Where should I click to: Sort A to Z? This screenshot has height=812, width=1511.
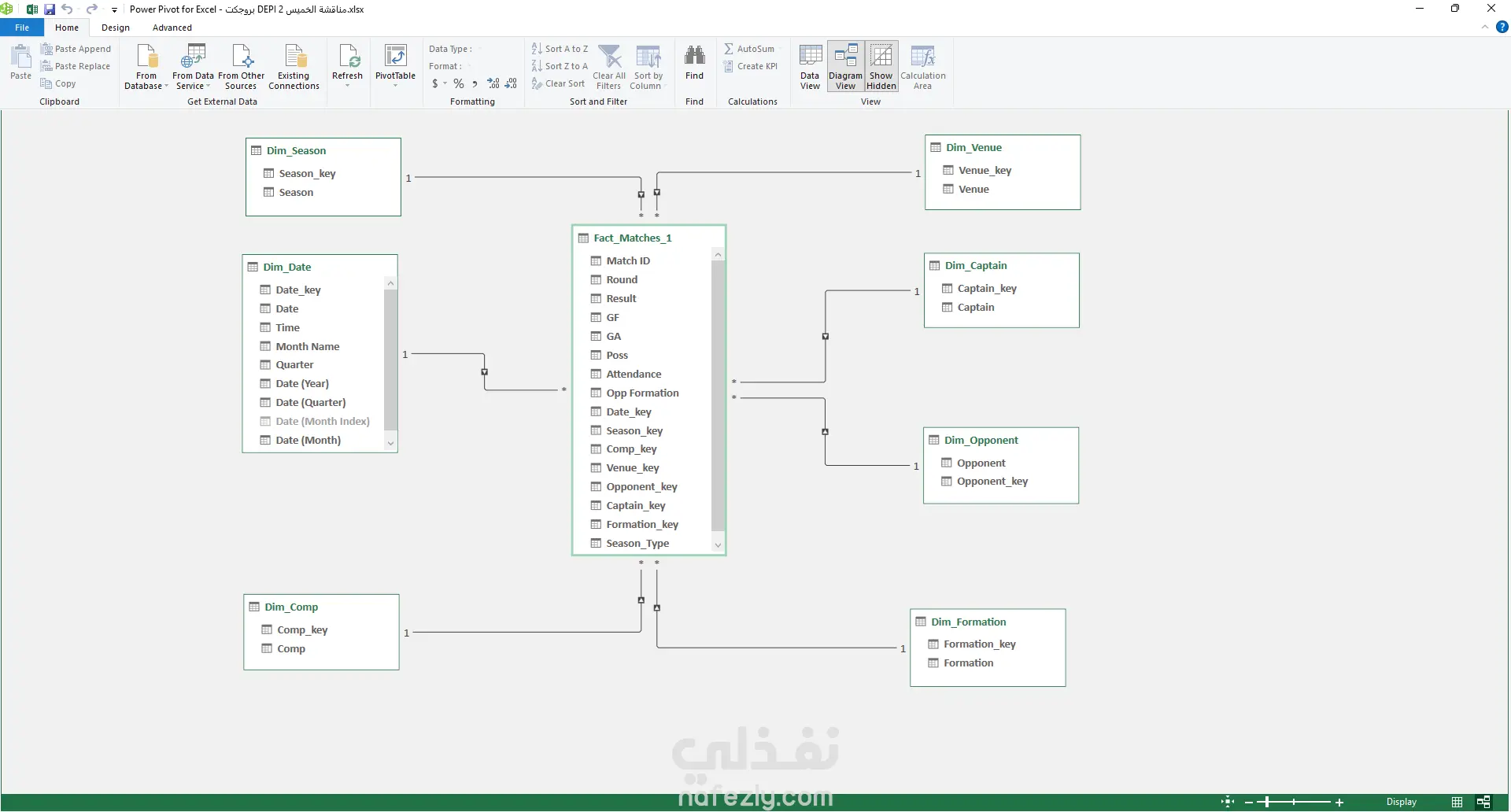point(560,49)
